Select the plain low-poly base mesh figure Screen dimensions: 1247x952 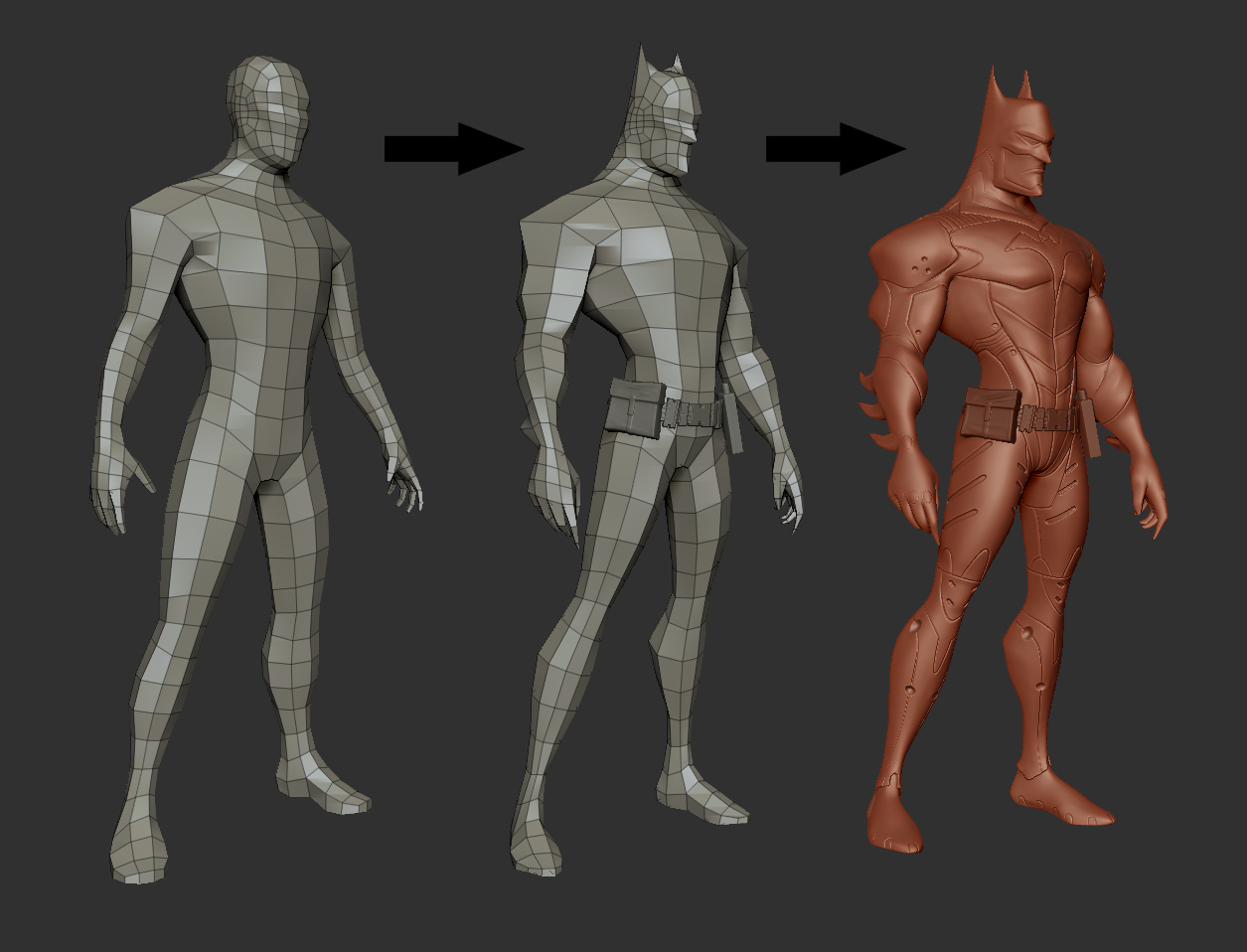click(256, 471)
